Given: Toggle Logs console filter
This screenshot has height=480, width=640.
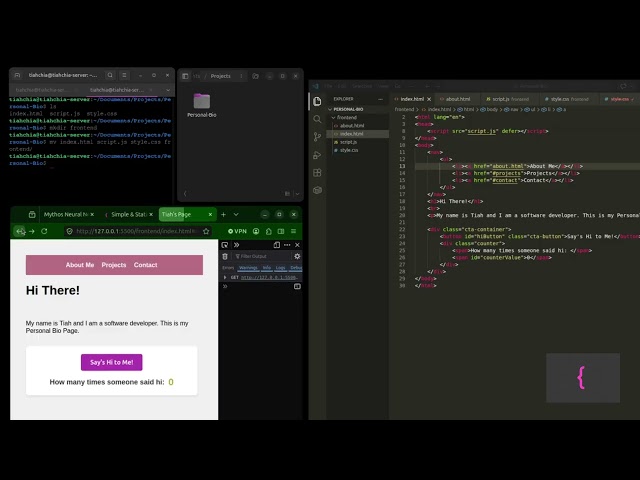Looking at the screenshot, I should pyautogui.click(x=280, y=268).
